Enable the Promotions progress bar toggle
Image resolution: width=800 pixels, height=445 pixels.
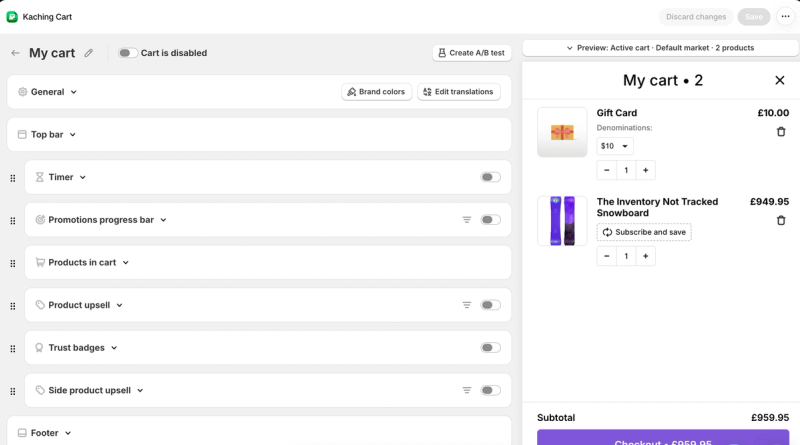pos(490,219)
